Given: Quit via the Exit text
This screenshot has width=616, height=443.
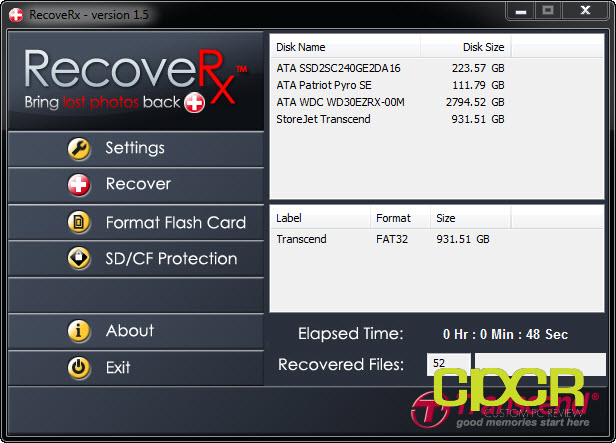Looking at the screenshot, I should (x=118, y=368).
